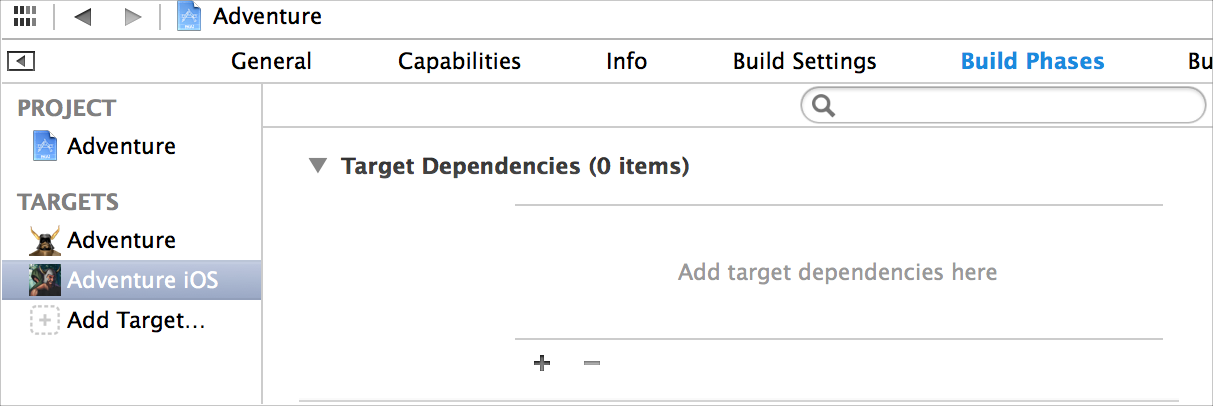Add a target dependency with plus

pos(542,363)
